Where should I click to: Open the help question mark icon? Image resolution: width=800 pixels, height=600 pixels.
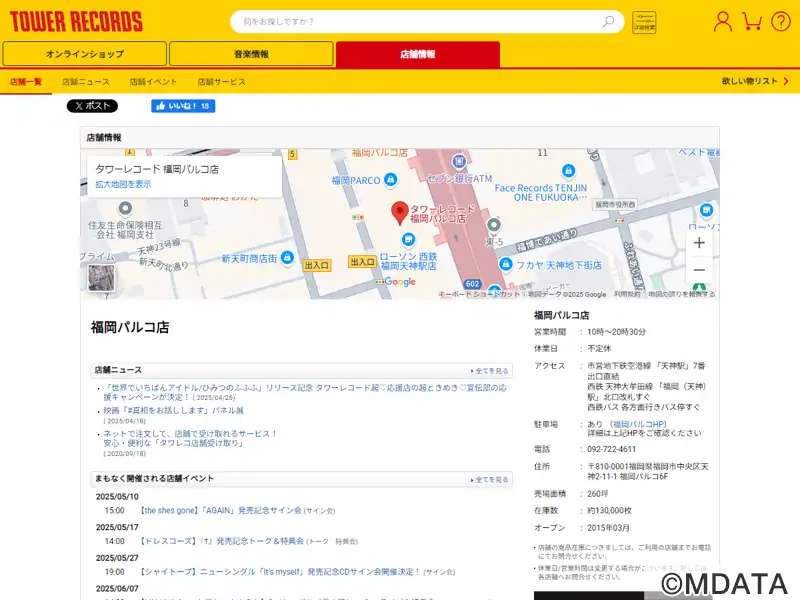[781, 21]
